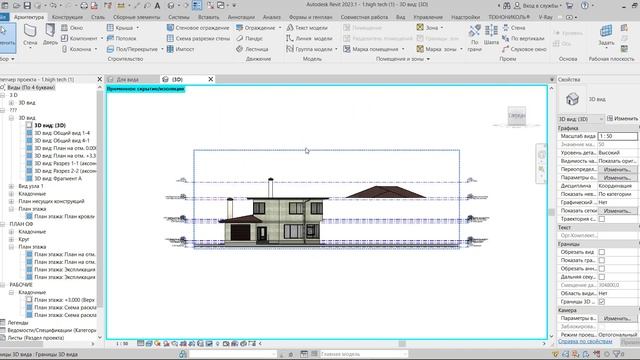Click Изменить button for Параметры в... camera row
The width and height of the screenshot is (640, 360).
click(617, 318)
